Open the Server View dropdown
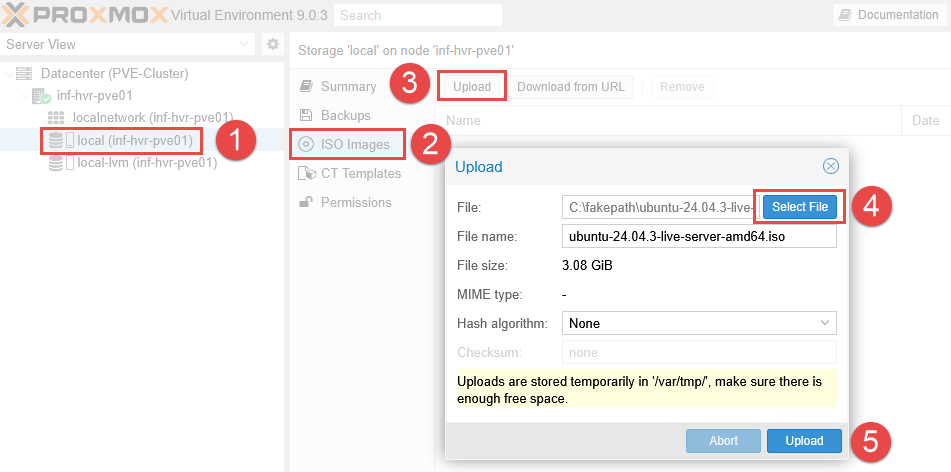This screenshot has height=472, width=951. coord(245,45)
